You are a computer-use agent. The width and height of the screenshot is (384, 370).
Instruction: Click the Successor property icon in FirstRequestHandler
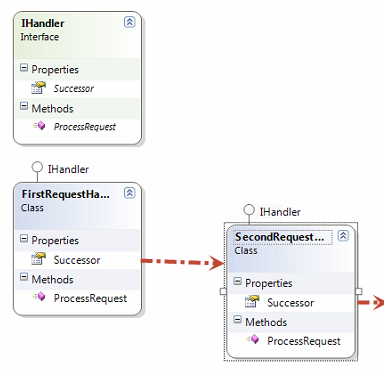(38, 259)
